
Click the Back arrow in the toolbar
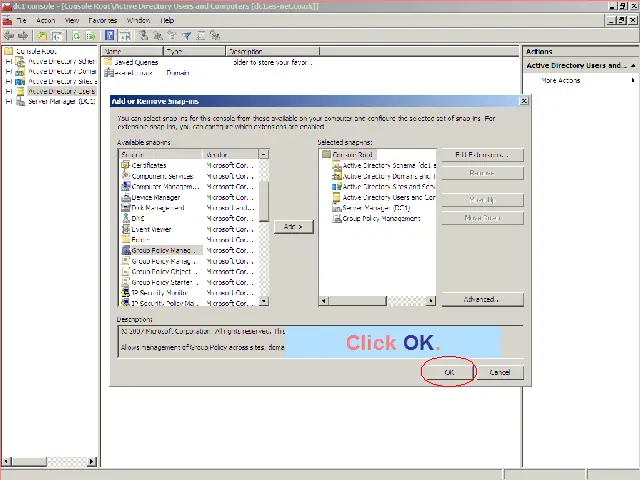tap(9, 36)
